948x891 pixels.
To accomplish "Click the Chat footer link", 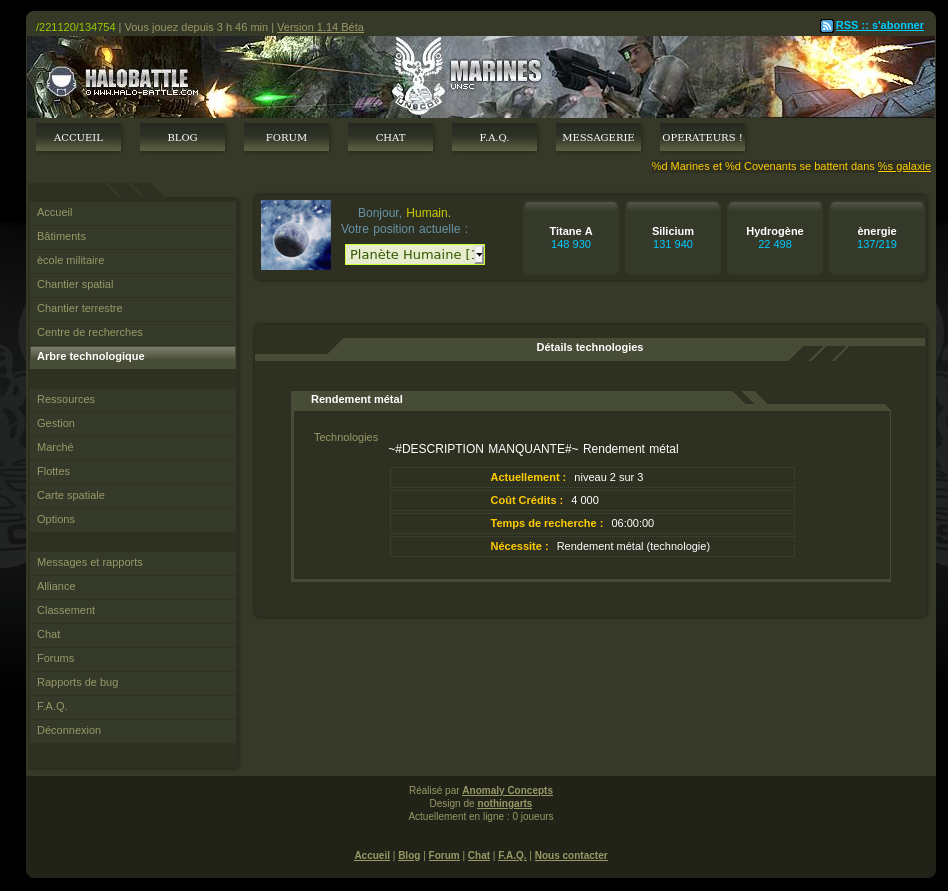I will (x=479, y=856).
